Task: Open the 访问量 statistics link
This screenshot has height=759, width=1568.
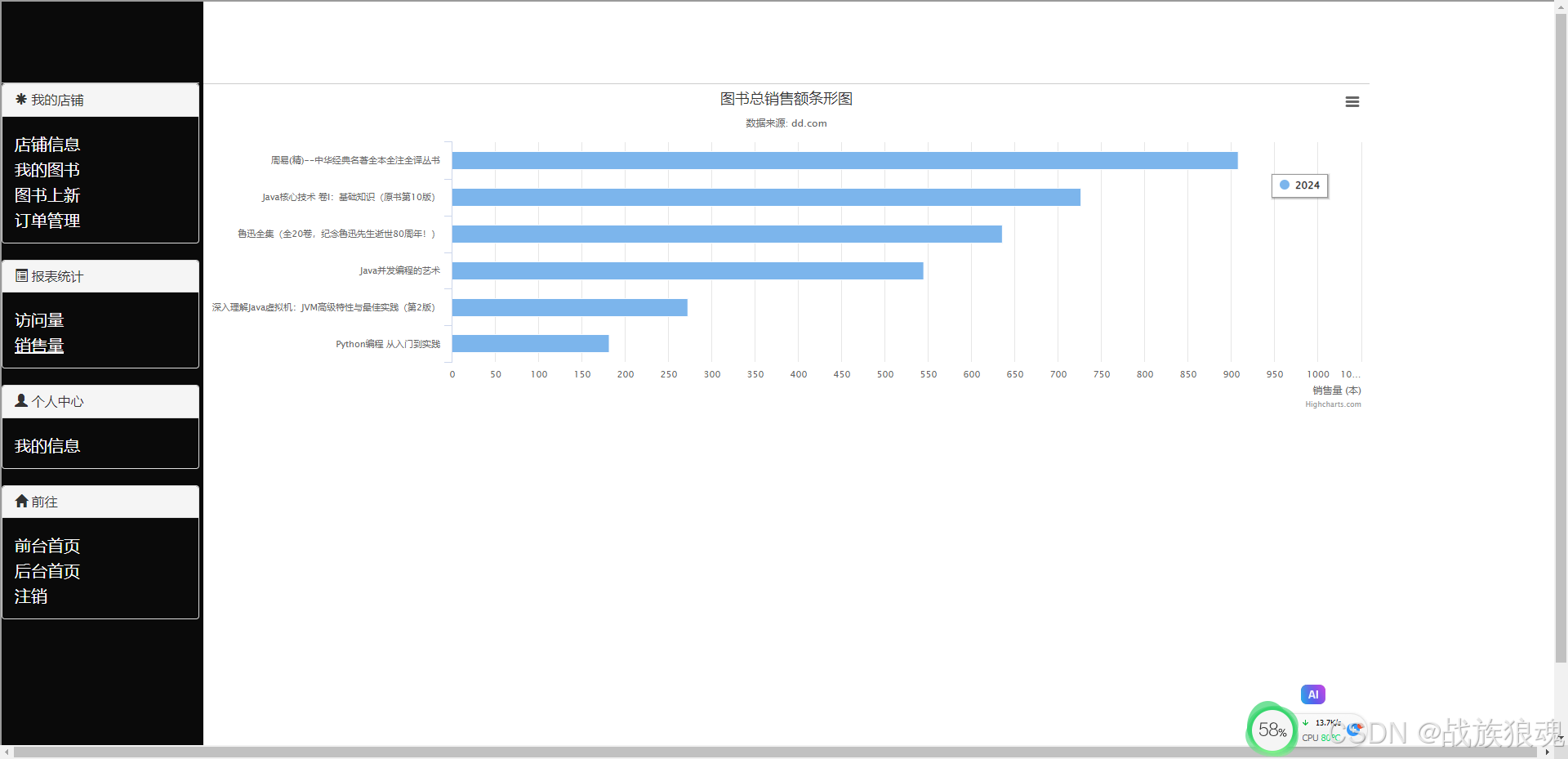Action: [x=39, y=320]
